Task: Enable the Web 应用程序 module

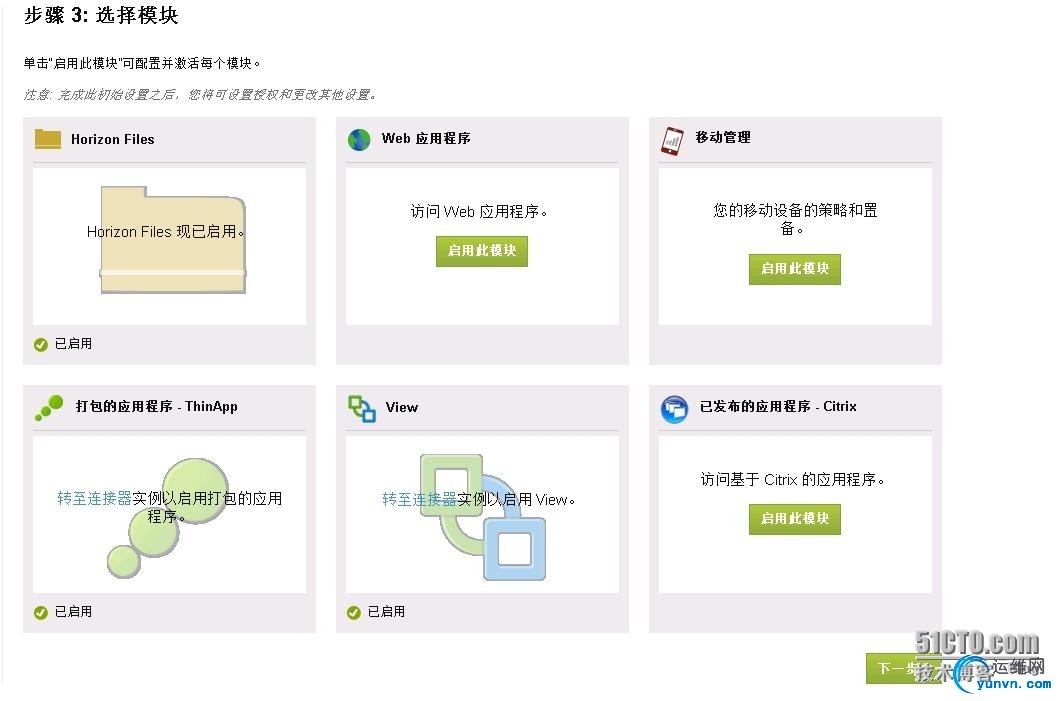Action: [x=481, y=251]
